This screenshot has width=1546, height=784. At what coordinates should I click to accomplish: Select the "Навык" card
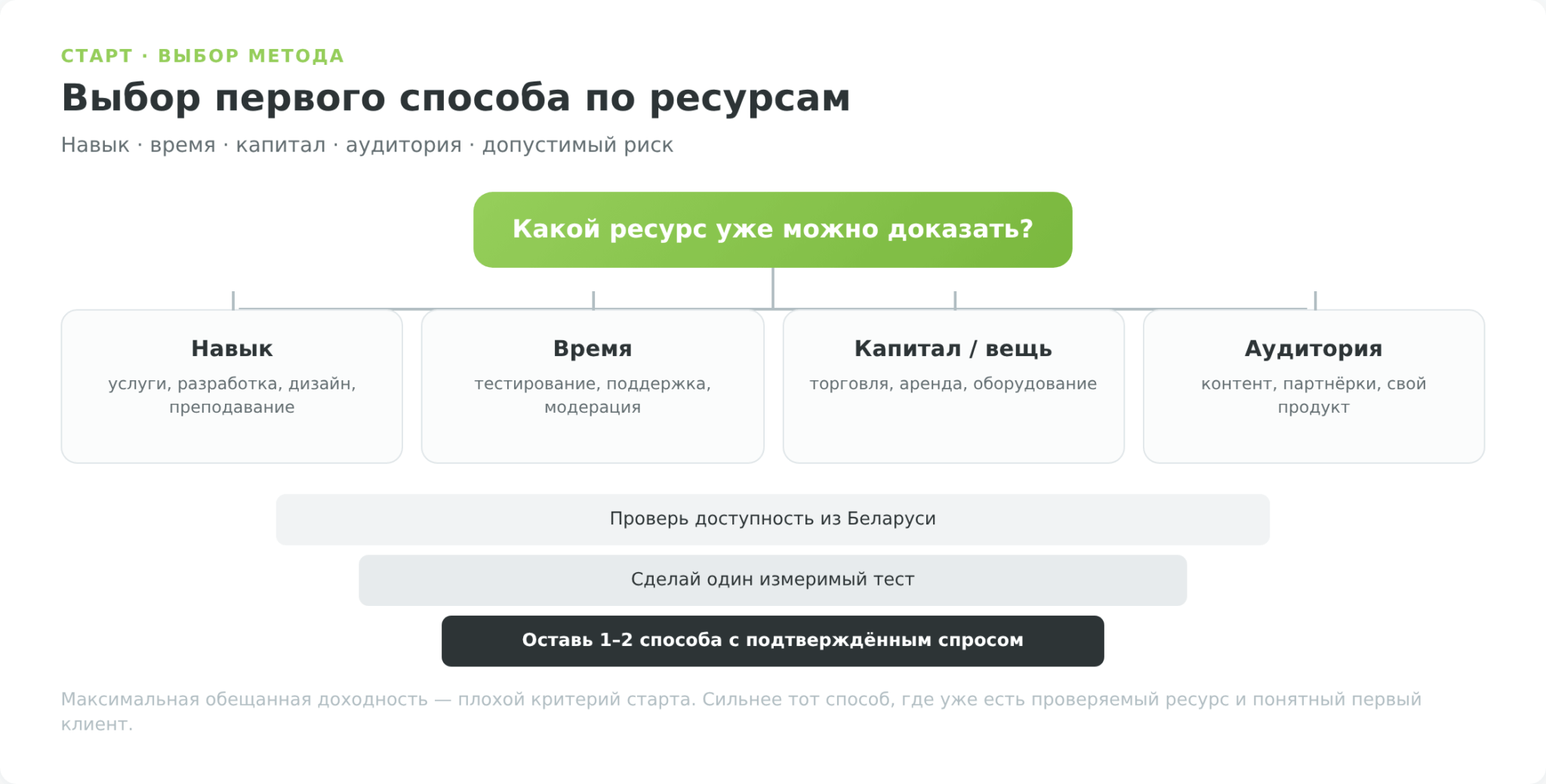click(x=232, y=386)
